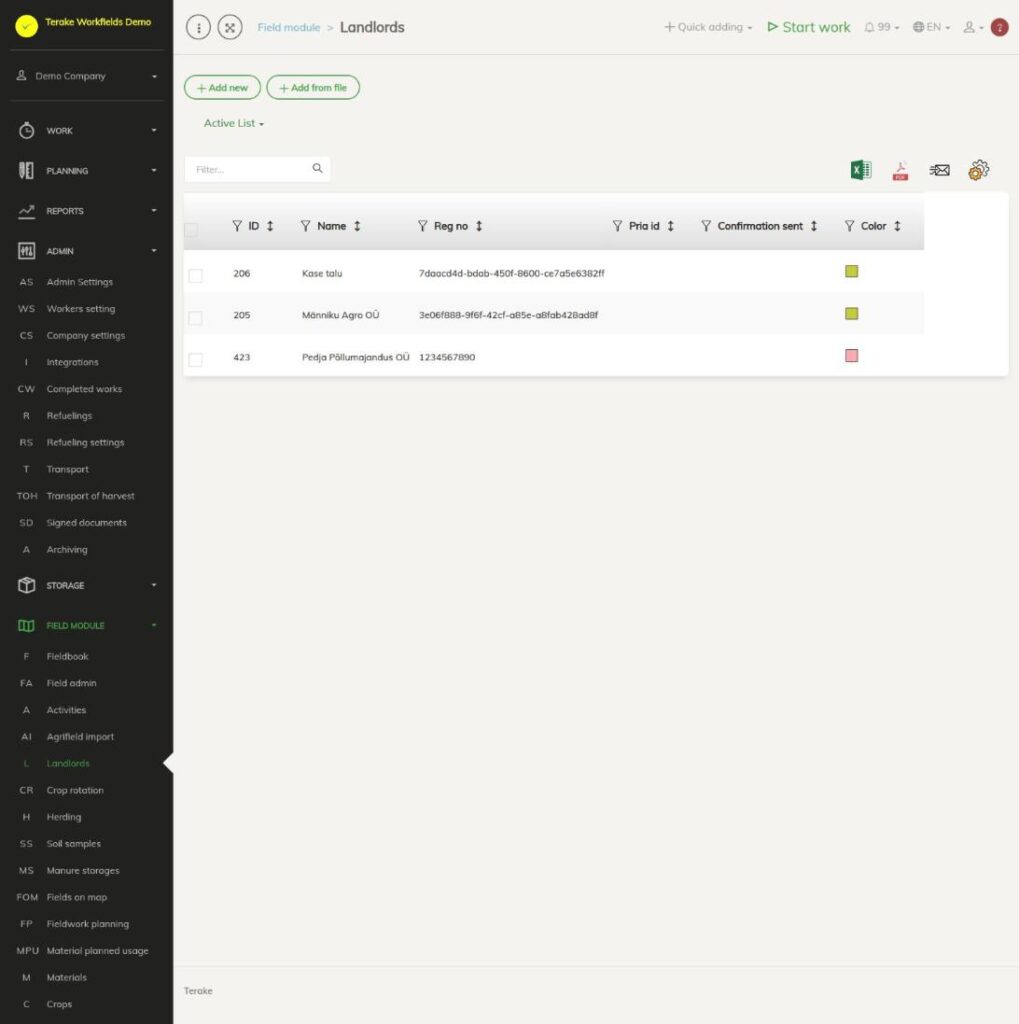
Task: Open the EN language dropdown
Action: 931,27
